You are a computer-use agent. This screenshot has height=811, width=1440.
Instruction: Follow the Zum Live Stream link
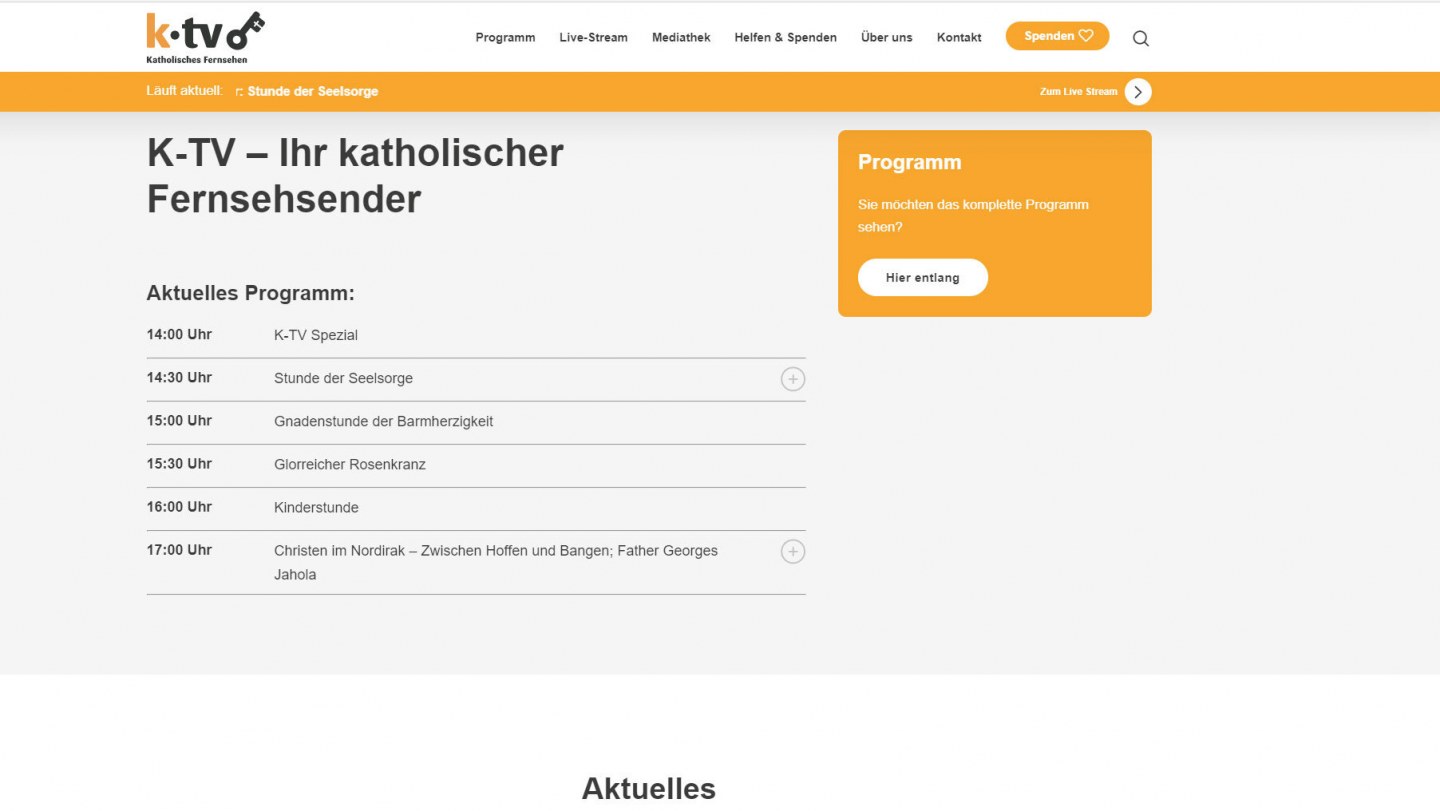(x=1078, y=92)
